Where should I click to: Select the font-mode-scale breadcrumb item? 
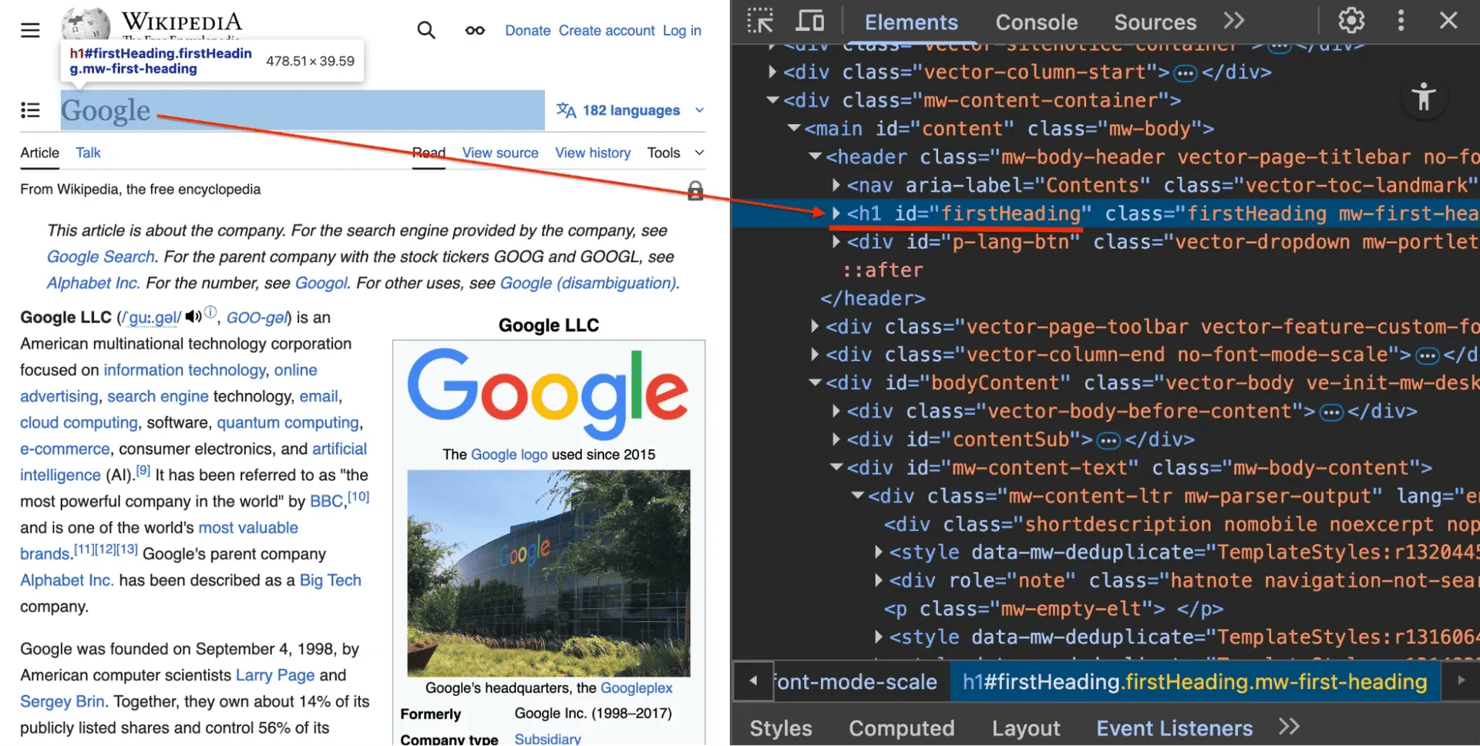click(857, 682)
